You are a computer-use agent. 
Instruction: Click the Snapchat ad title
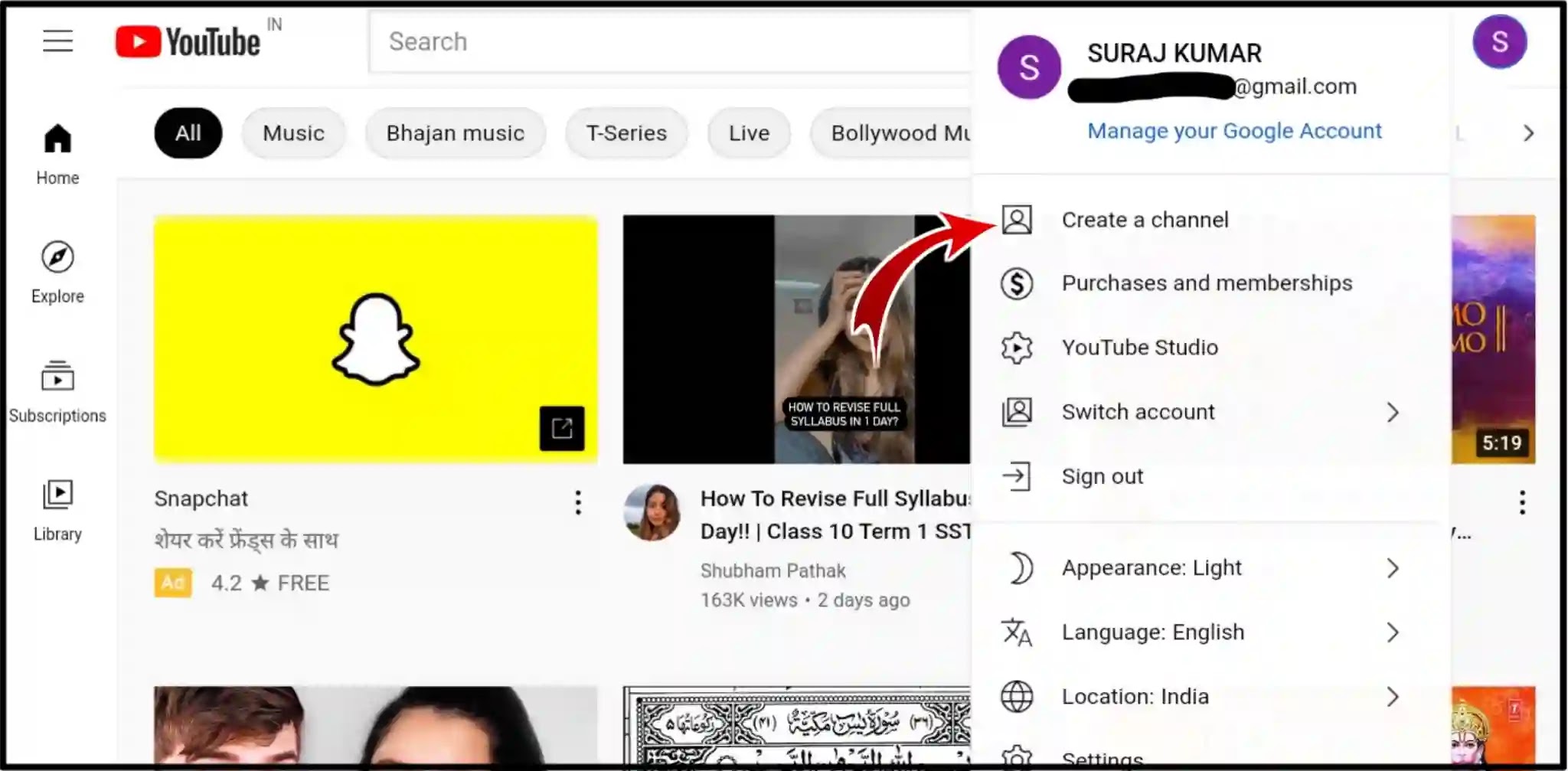point(201,498)
